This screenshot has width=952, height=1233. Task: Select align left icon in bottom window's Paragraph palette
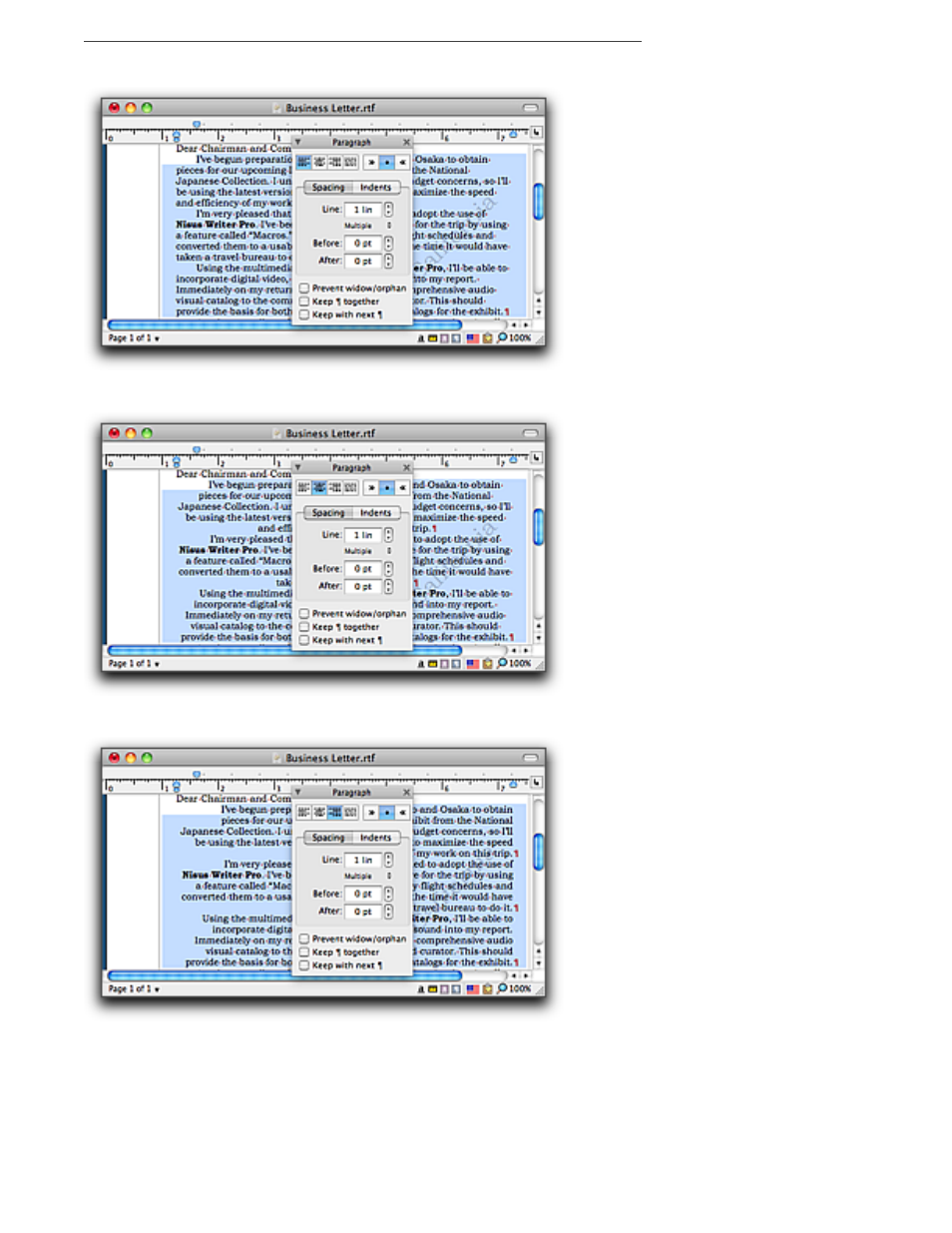(303, 813)
